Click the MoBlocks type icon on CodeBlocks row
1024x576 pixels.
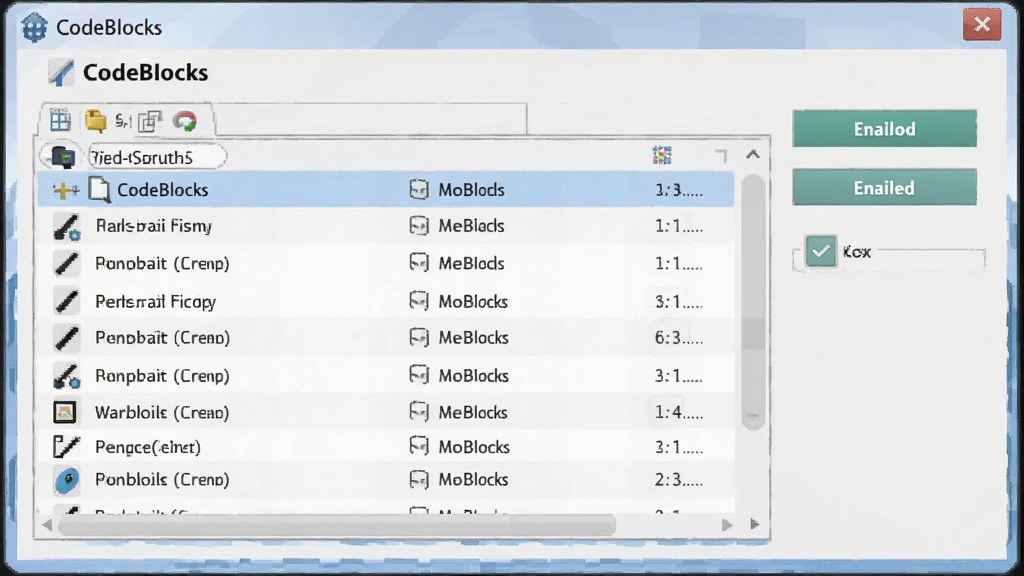[419, 189]
